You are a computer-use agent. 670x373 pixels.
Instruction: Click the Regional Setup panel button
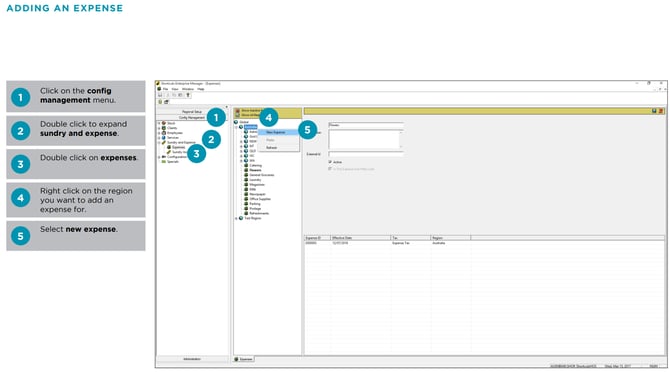coord(192,112)
